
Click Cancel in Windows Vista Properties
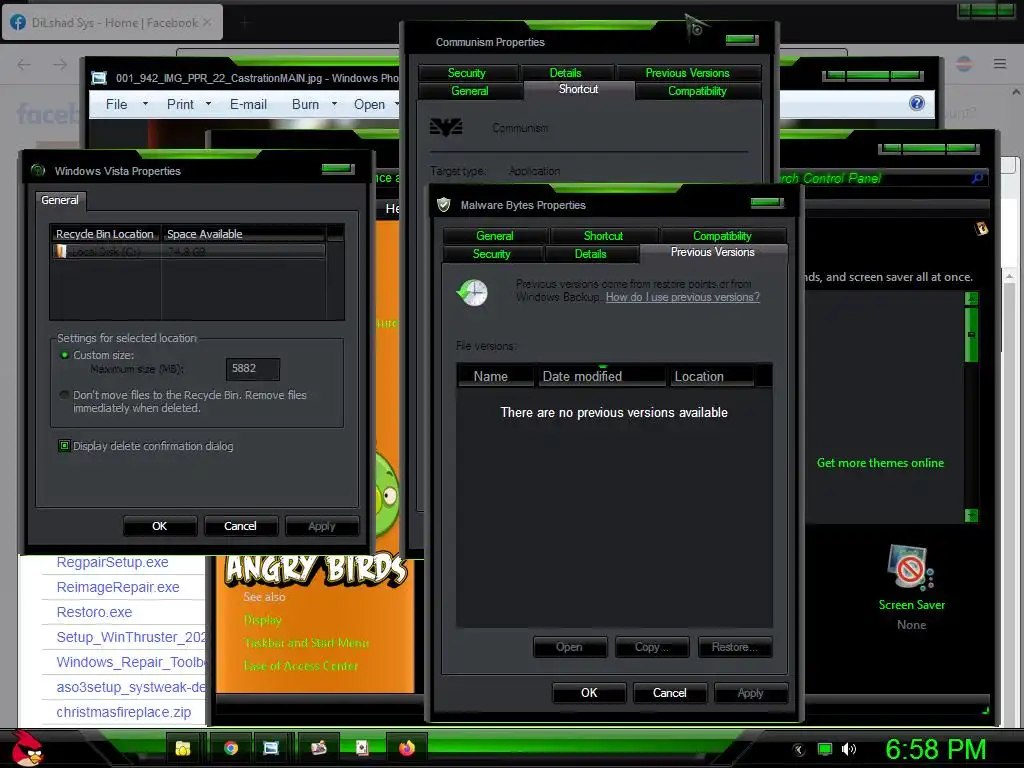[240, 526]
